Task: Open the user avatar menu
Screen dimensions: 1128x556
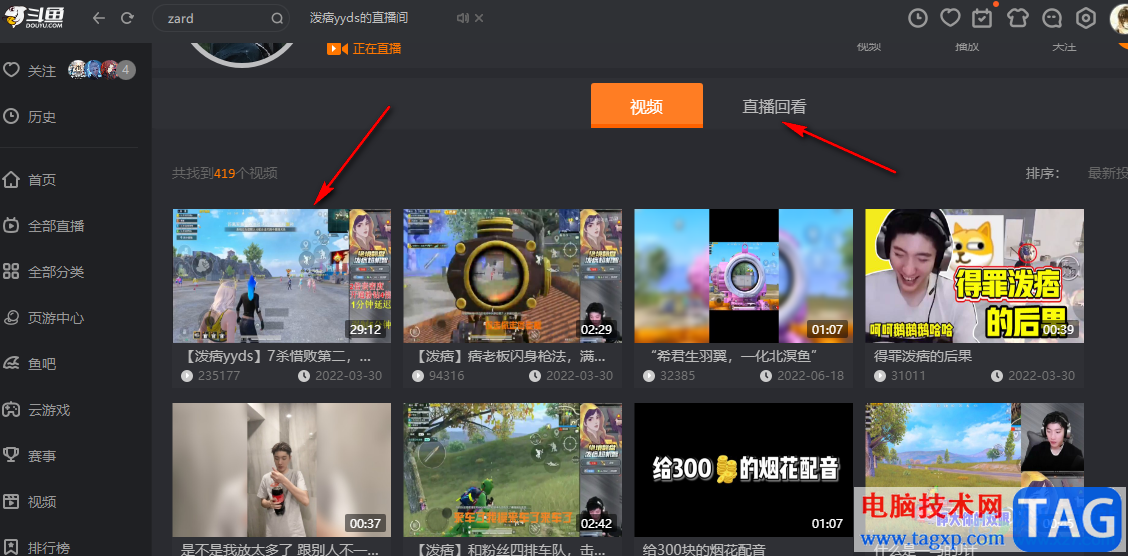Action: click(x=1119, y=18)
